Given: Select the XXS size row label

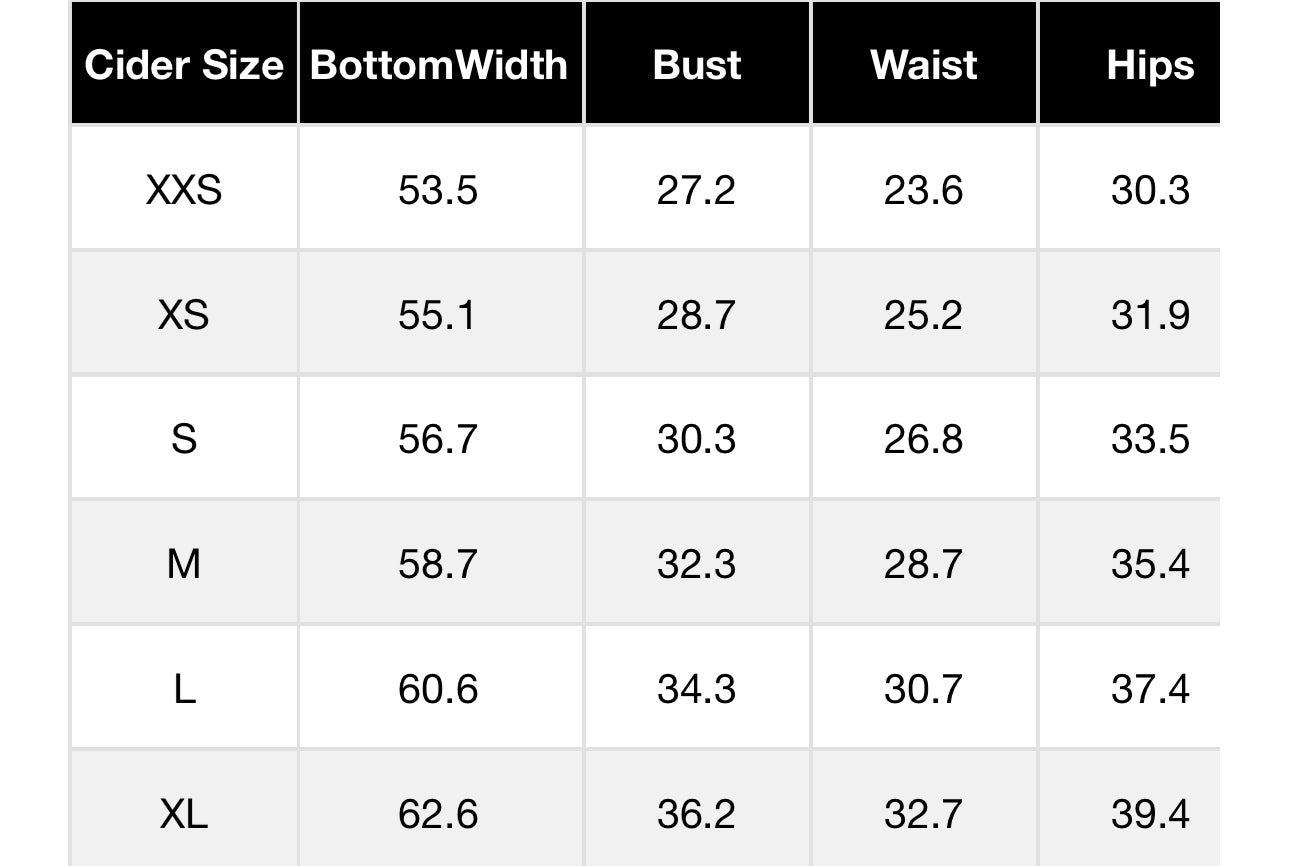Looking at the screenshot, I should pos(184,189).
